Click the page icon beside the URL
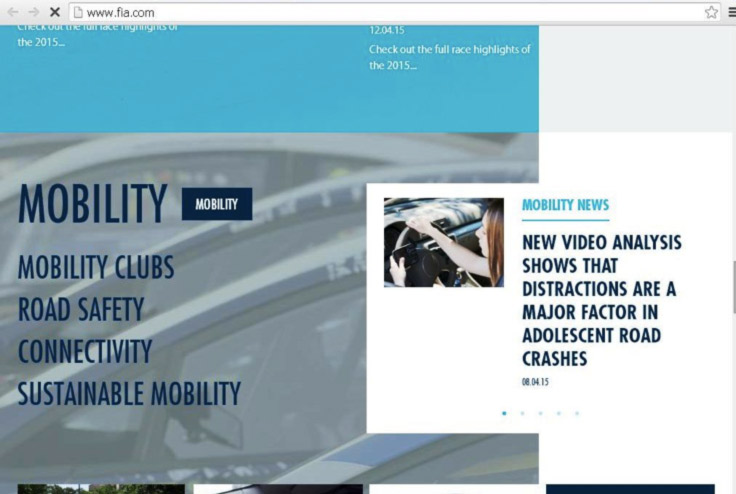Screen dimensions: 736x494 click(x=78, y=13)
